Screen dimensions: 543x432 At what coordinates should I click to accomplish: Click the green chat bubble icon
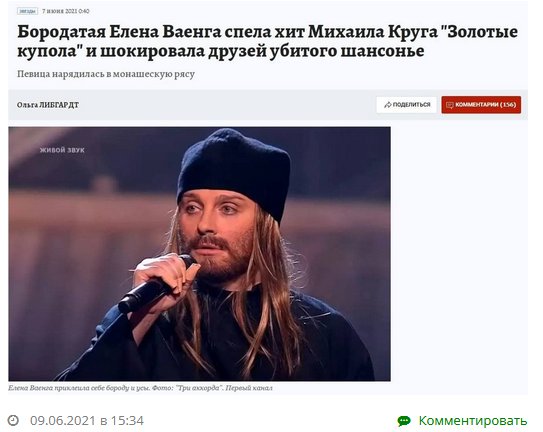pyautogui.click(x=404, y=421)
